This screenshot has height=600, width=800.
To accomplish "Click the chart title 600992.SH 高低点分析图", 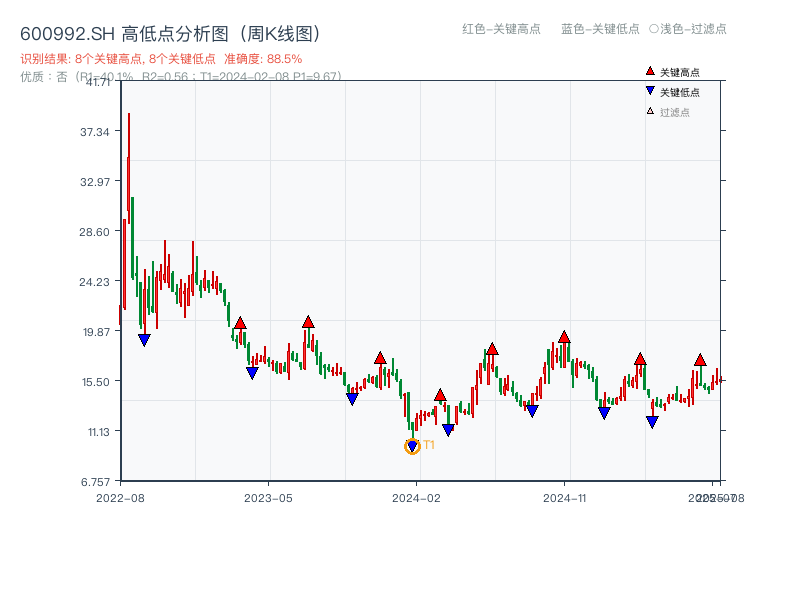I will tap(170, 31).
